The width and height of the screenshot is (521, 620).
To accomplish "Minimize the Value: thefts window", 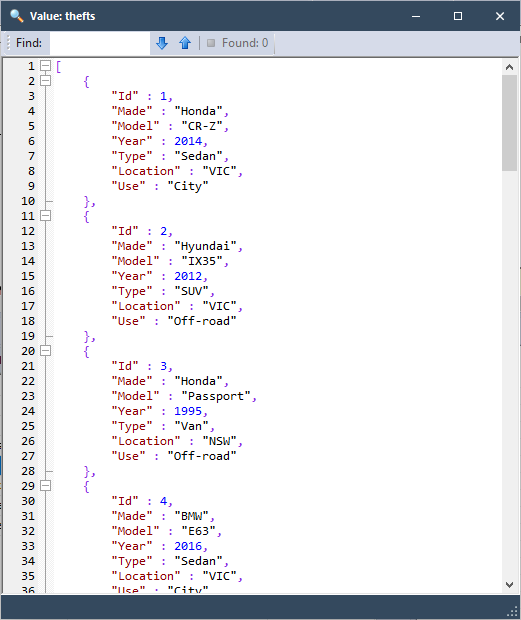I will click(416, 16).
